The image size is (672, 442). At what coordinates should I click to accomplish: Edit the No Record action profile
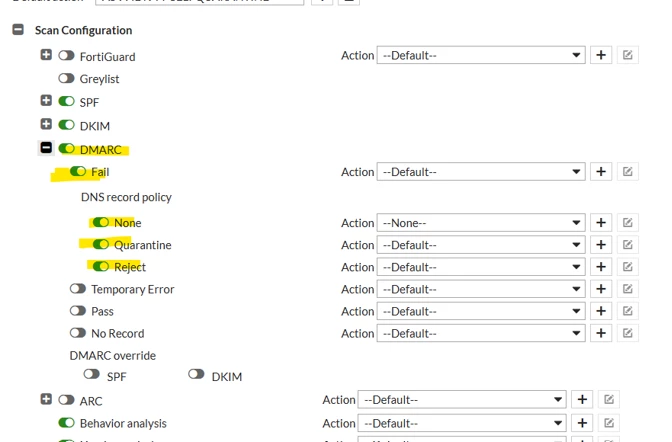pyautogui.click(x=628, y=333)
